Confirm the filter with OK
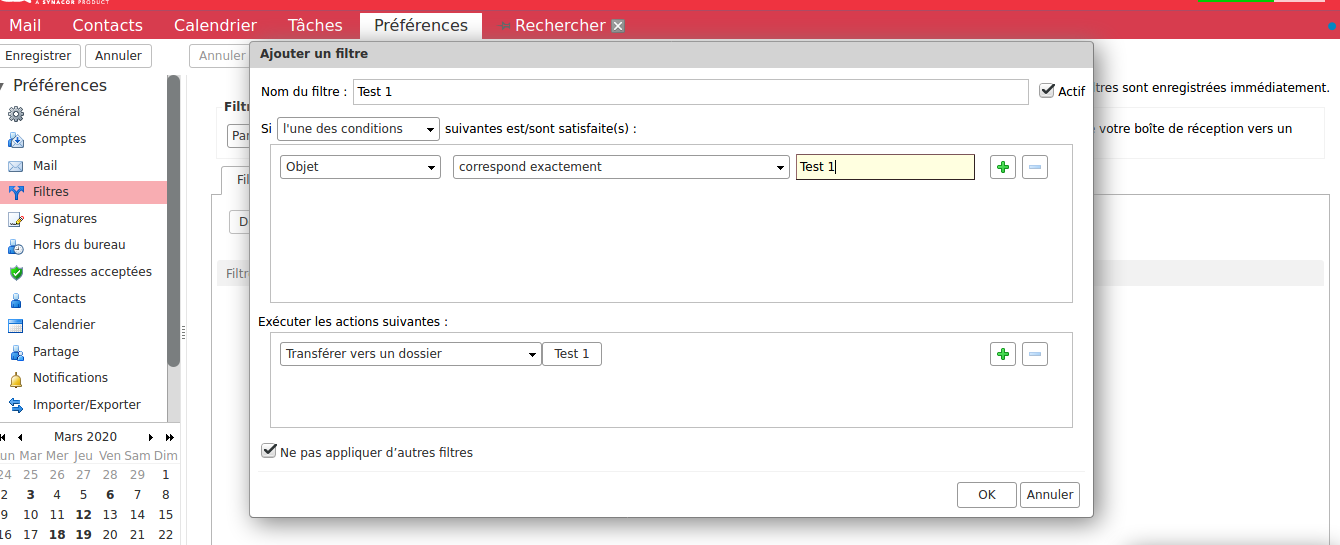Viewport: 1340px width, 545px height. [986, 494]
